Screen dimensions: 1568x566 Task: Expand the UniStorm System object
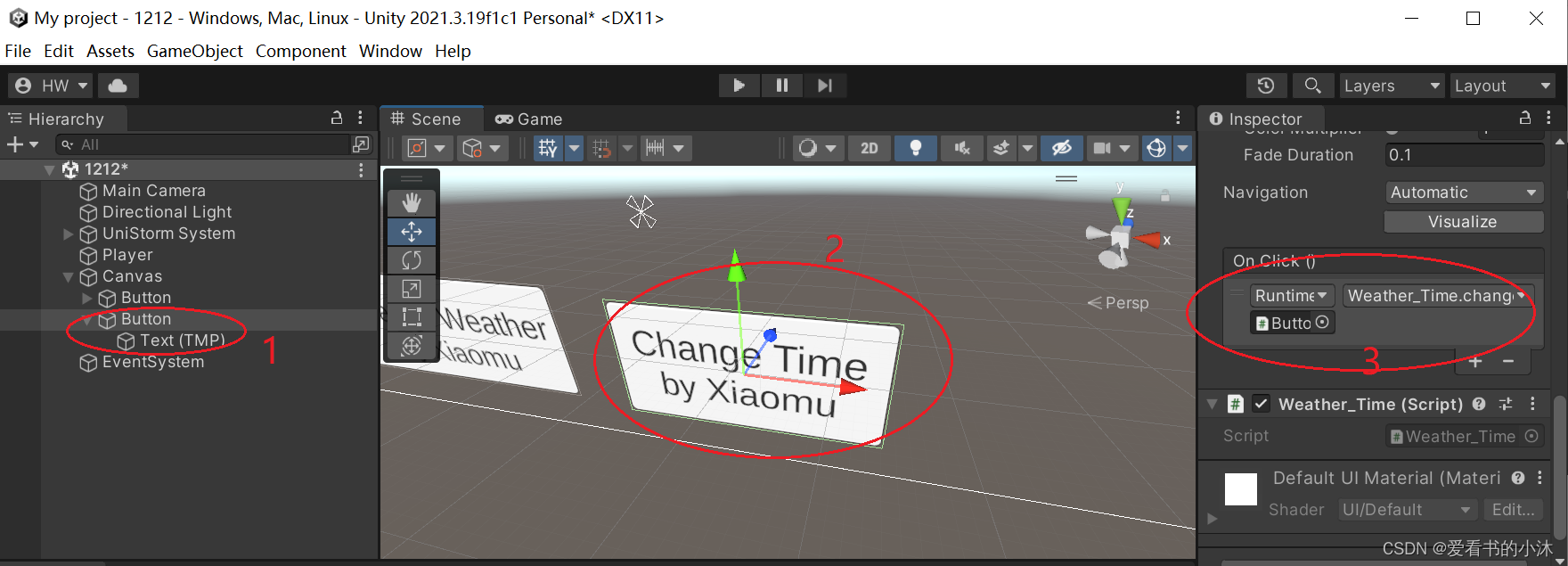69,234
